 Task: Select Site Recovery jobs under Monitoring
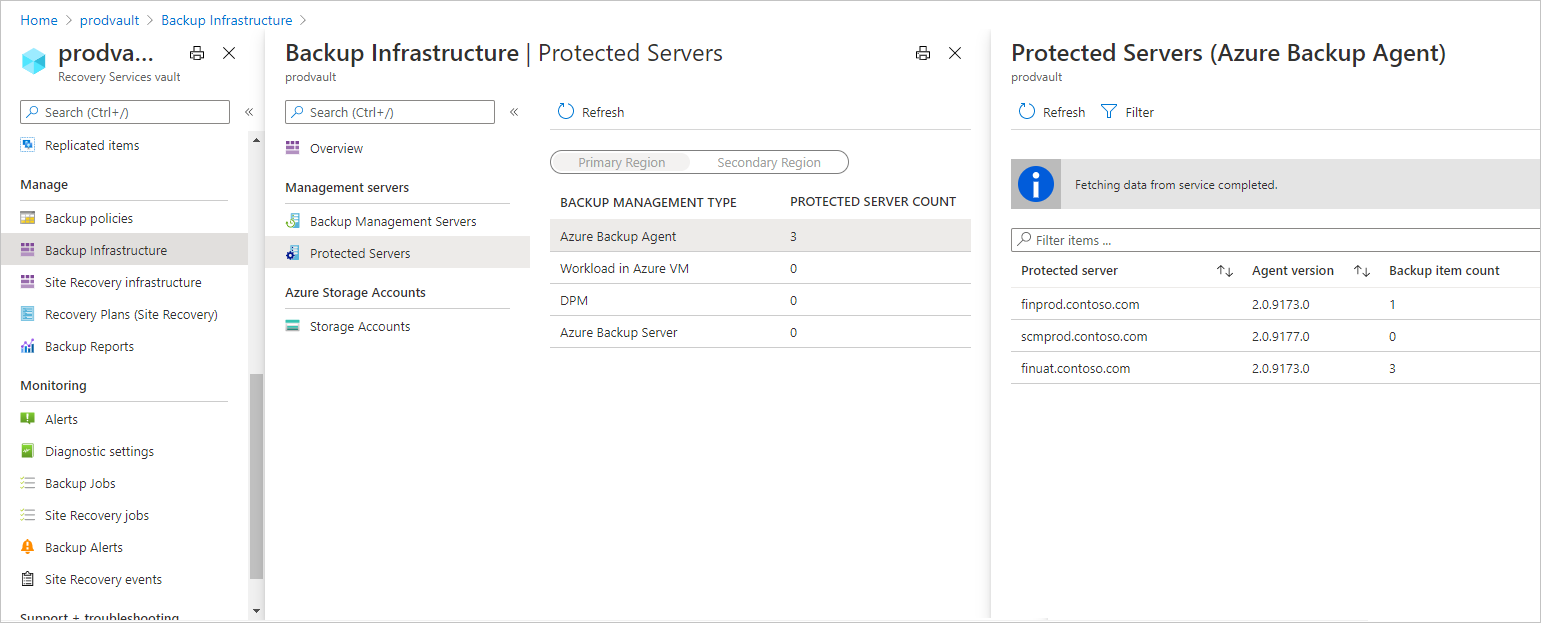[x=94, y=514]
